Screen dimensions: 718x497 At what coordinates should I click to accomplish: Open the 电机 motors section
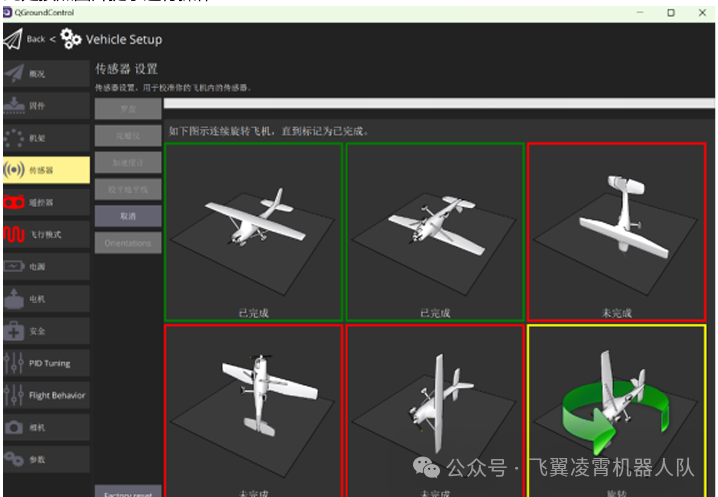(45, 299)
